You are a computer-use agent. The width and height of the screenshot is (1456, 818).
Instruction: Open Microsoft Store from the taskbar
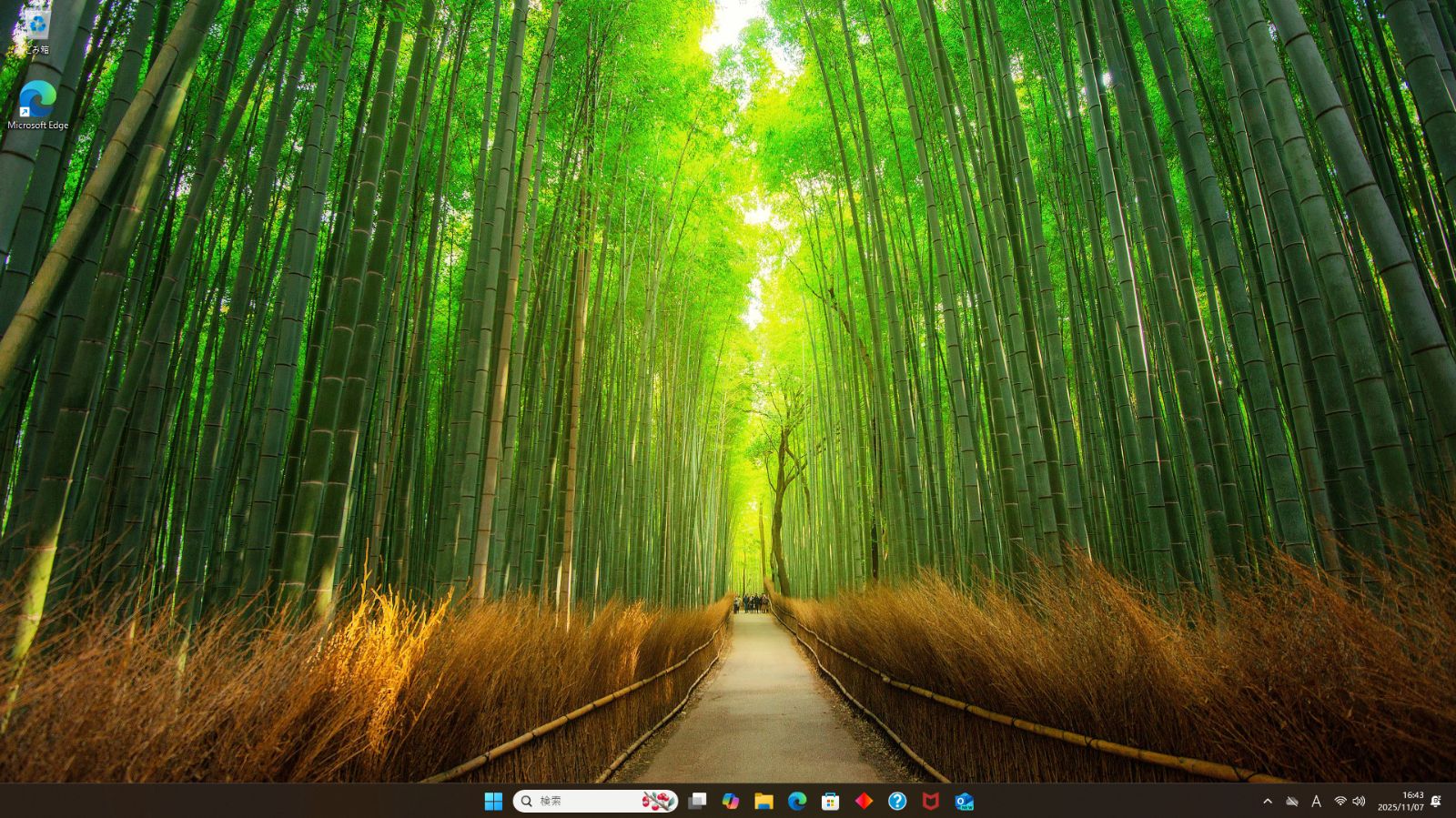830,801
